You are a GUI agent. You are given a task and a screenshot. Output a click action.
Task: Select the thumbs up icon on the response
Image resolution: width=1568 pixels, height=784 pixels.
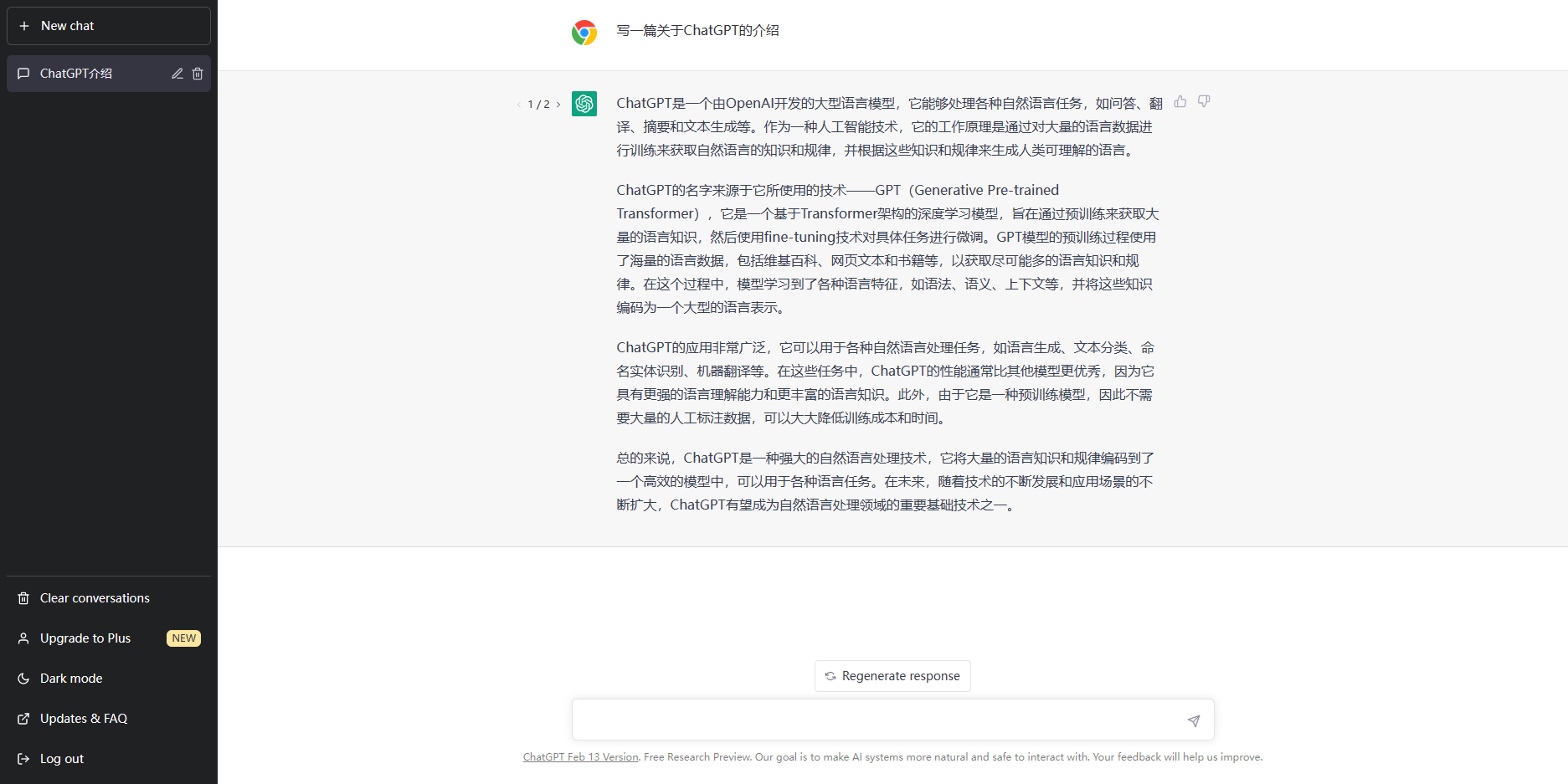(x=1180, y=101)
